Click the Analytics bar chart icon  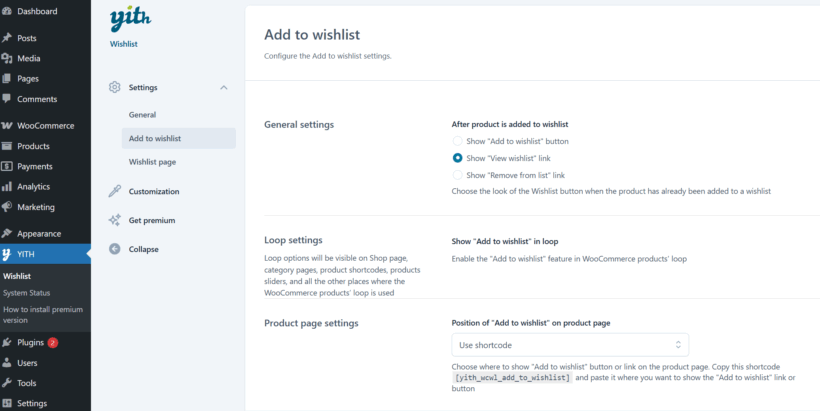(8, 187)
